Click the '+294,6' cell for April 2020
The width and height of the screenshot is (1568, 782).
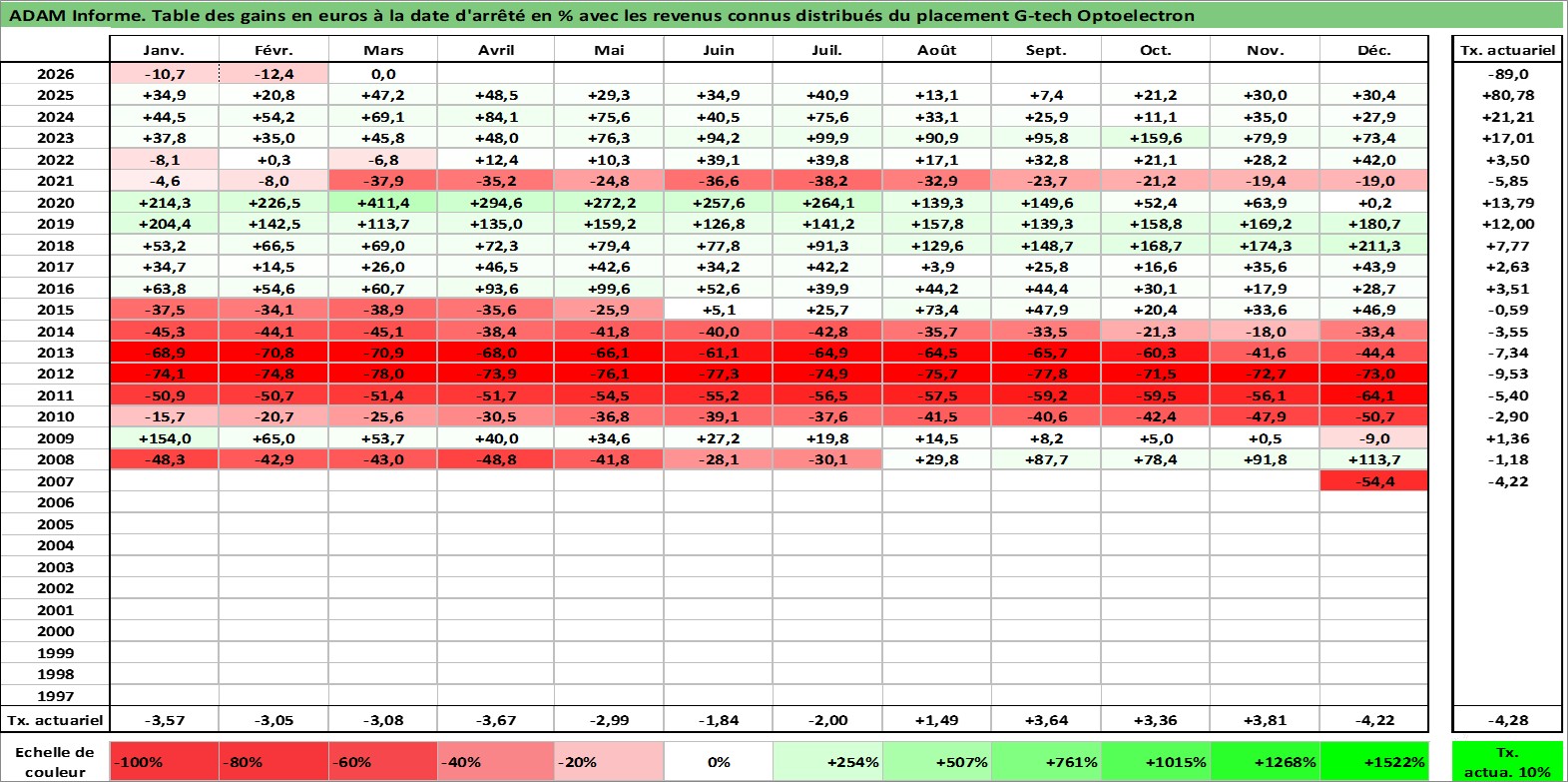pos(496,203)
